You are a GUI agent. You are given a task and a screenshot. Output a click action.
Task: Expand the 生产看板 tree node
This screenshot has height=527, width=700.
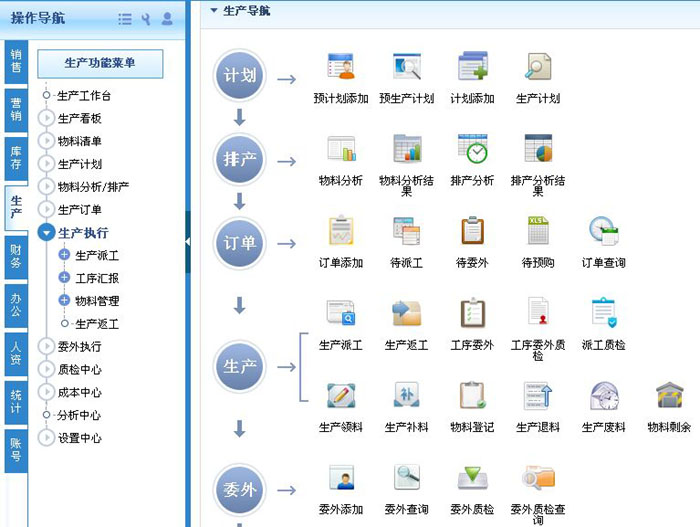[46, 118]
